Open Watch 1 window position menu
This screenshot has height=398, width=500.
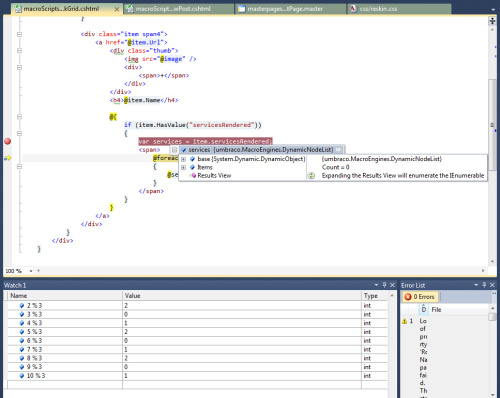376,285
